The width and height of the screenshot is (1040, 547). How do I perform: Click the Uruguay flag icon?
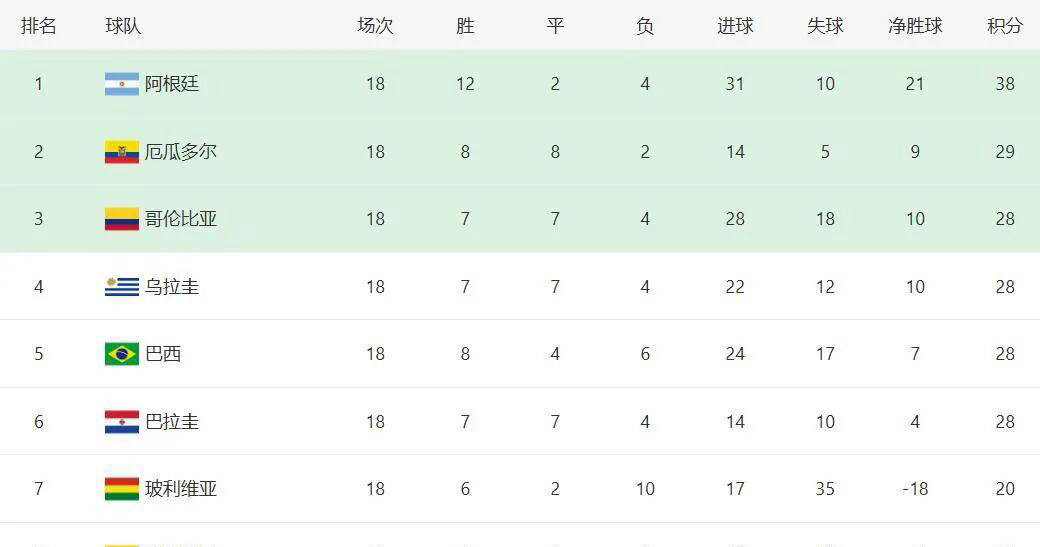(x=121, y=287)
